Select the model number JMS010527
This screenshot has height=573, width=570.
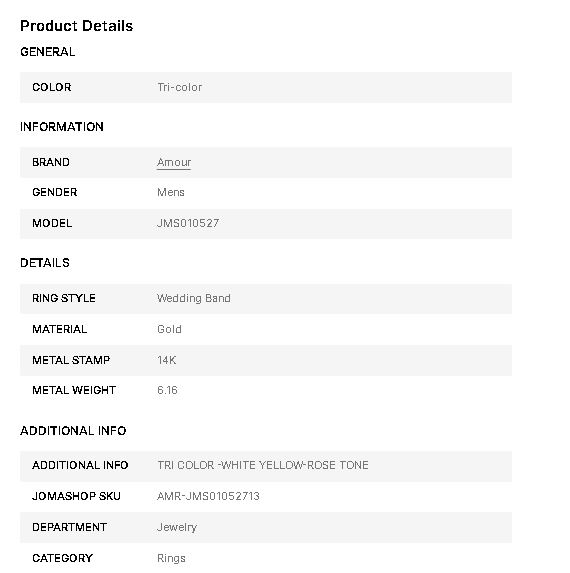pos(188,223)
